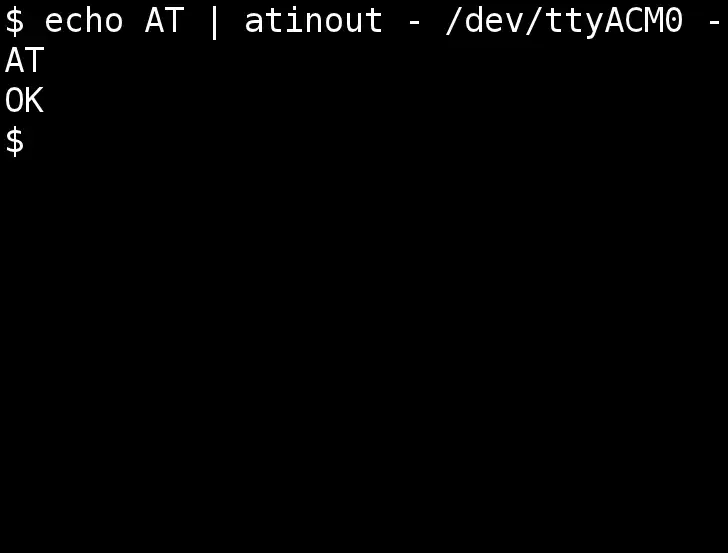Click the /dev/ttyACM0 device path

tap(564, 22)
